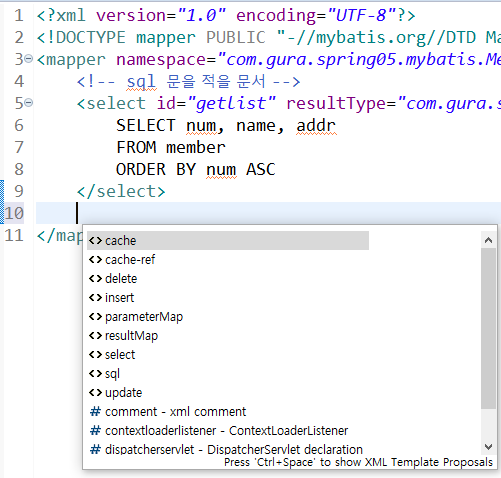The height and width of the screenshot is (478, 501).
Task: Click the template hash icon beside comment
Action: click(x=95, y=412)
